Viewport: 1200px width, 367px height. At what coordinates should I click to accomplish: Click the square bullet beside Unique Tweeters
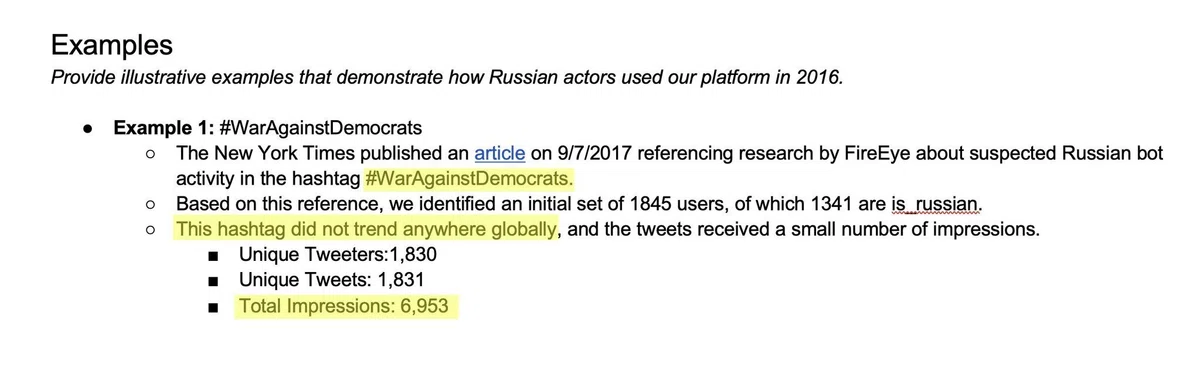pyautogui.click(x=212, y=256)
